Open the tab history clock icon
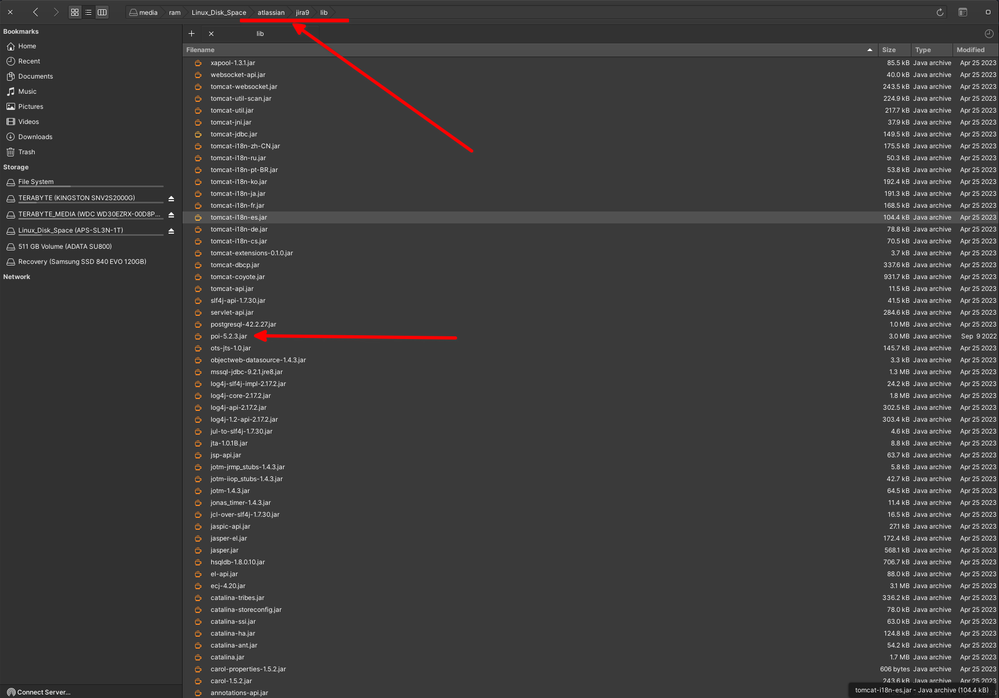 tap(989, 34)
